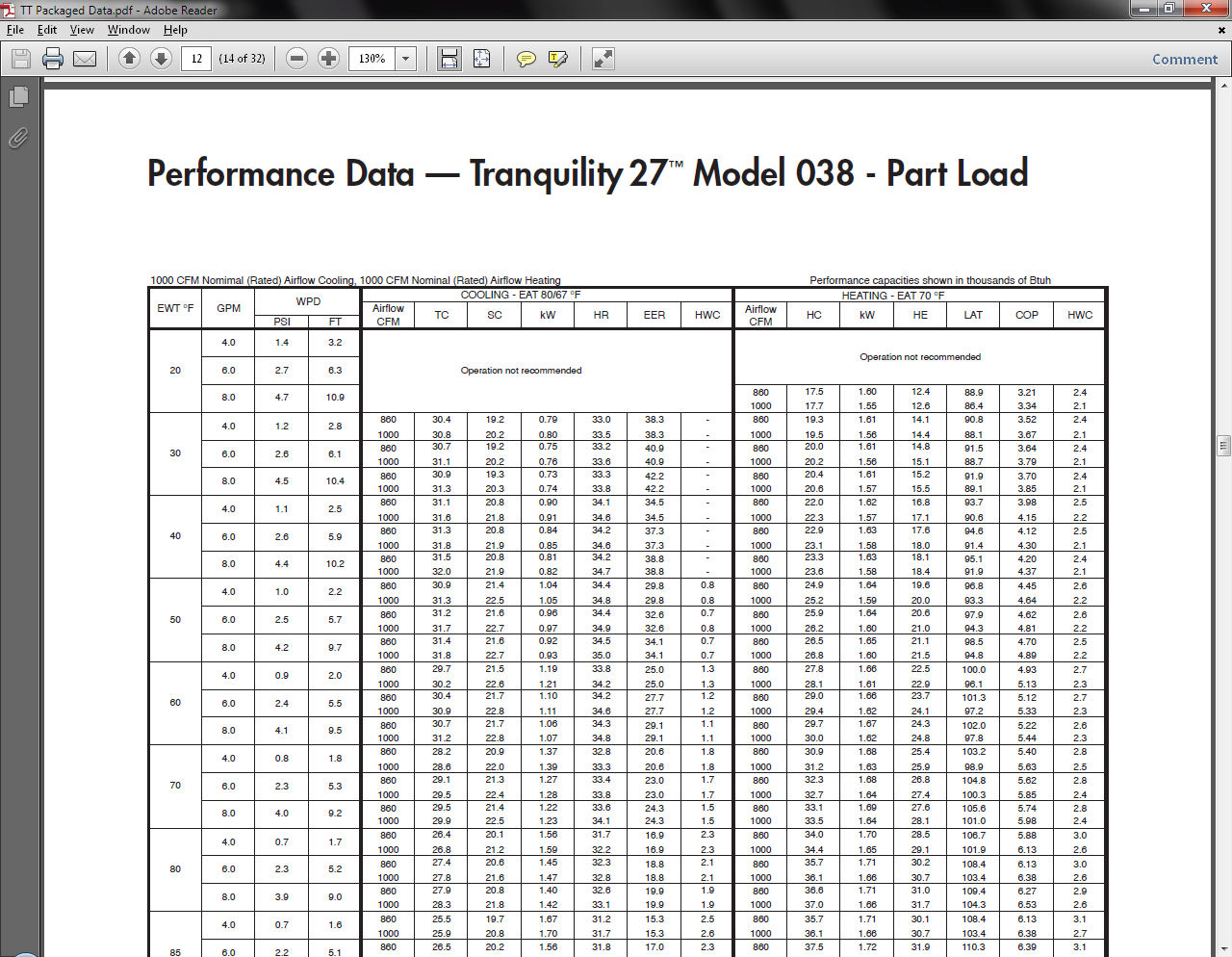Screen dimensions: 1232x957
Task: Click the page number field showing 12
Action: coord(196,59)
